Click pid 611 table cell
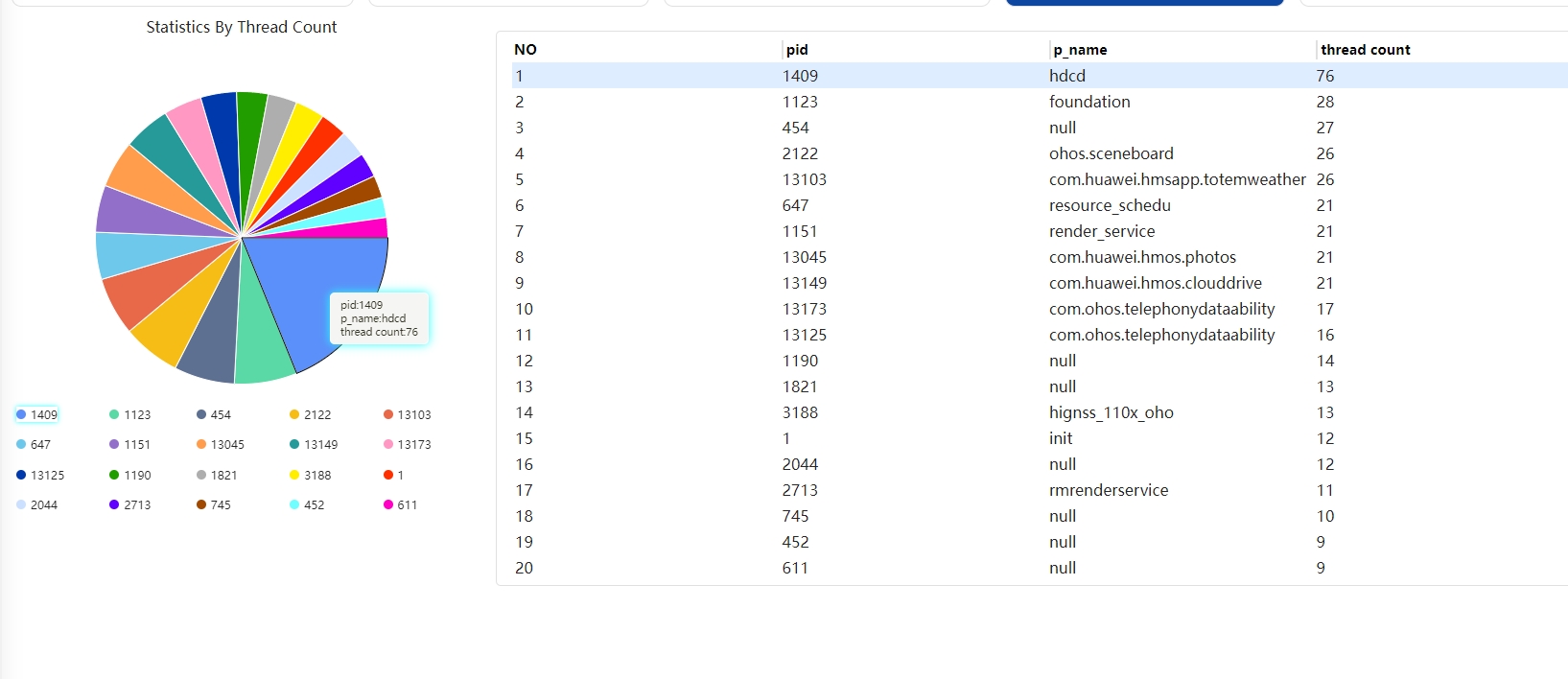Viewport: 1568px width, 679px height. 795,568
